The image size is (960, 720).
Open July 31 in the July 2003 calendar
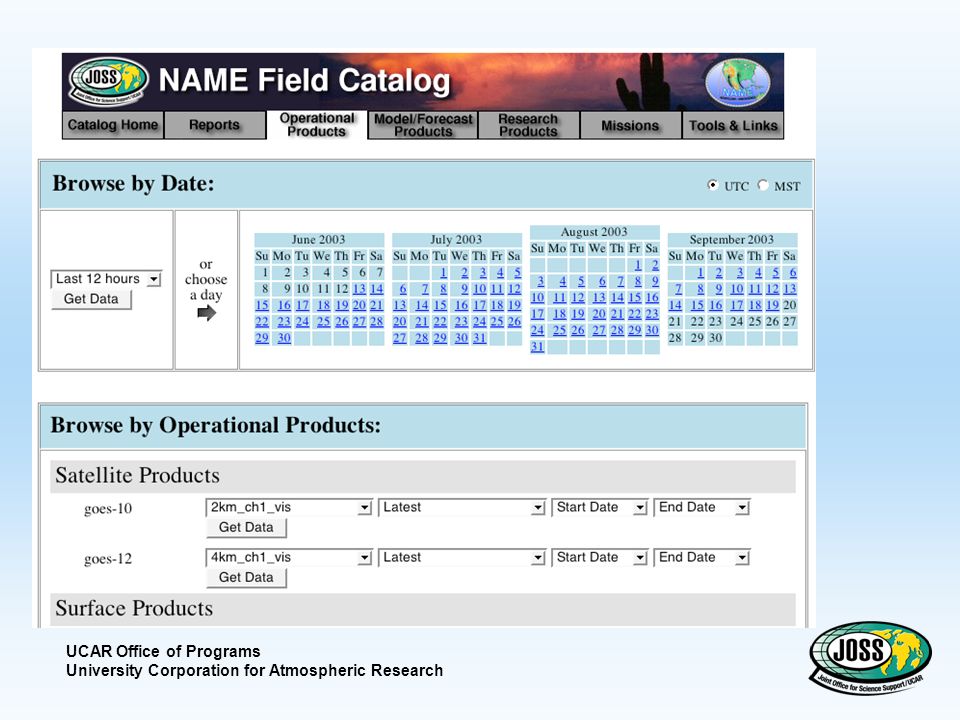pyautogui.click(x=479, y=338)
